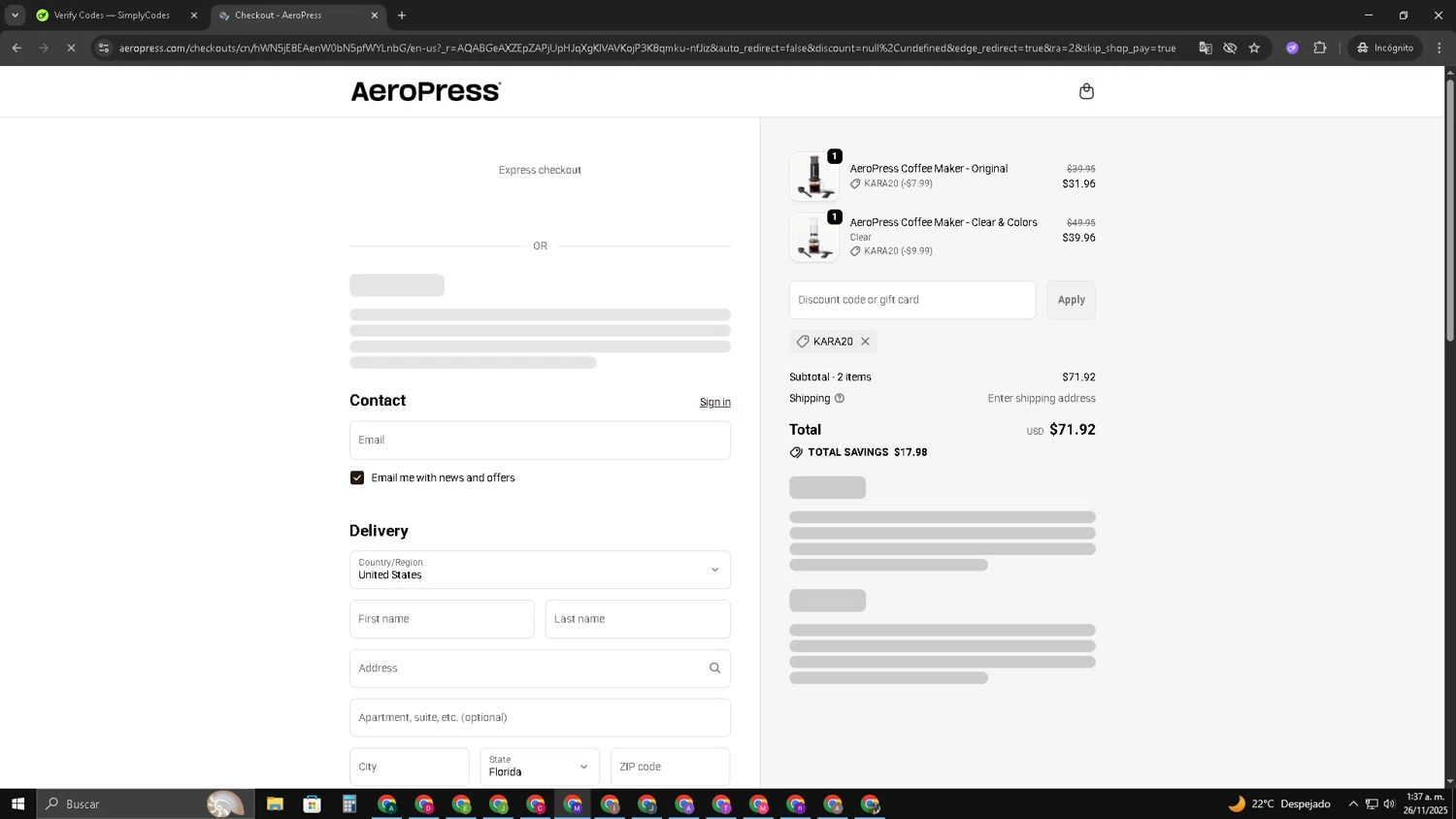Open the taskbar clock and date

[1425, 803]
